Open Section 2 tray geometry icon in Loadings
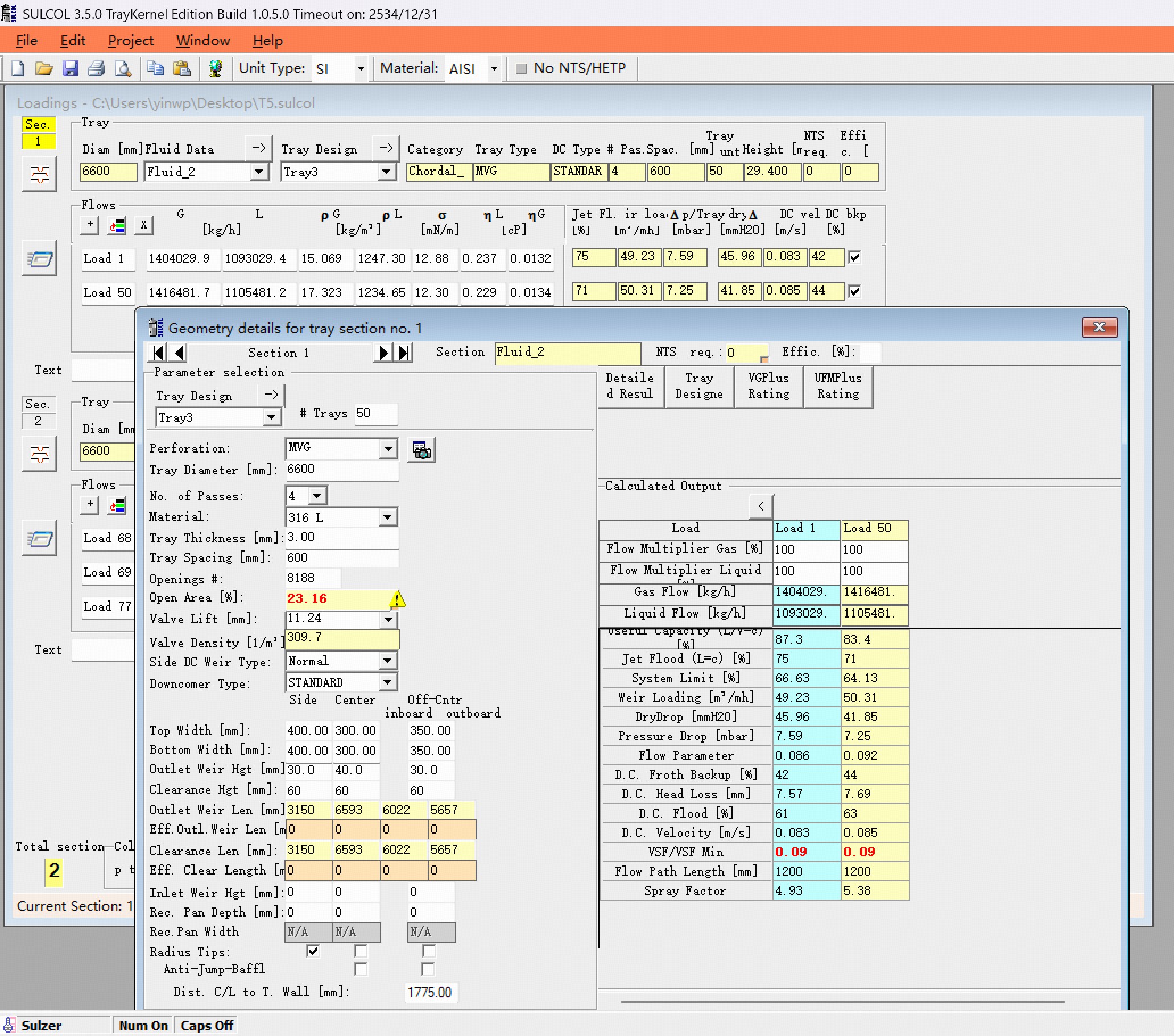The image size is (1174, 1036). coord(39,454)
